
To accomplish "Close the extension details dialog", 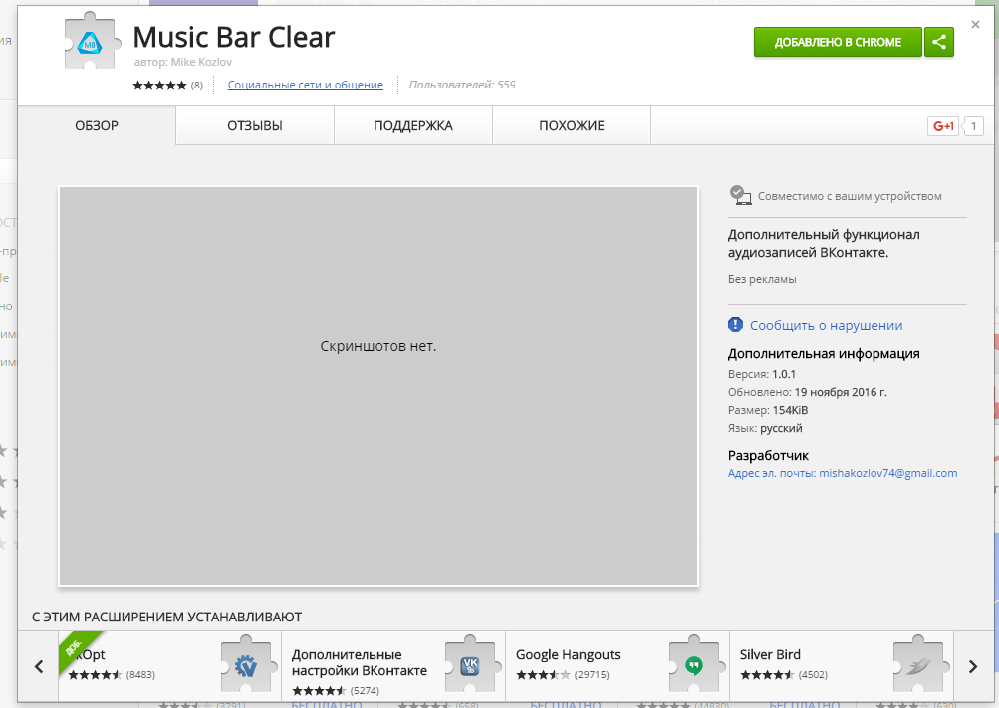I will [975, 24].
